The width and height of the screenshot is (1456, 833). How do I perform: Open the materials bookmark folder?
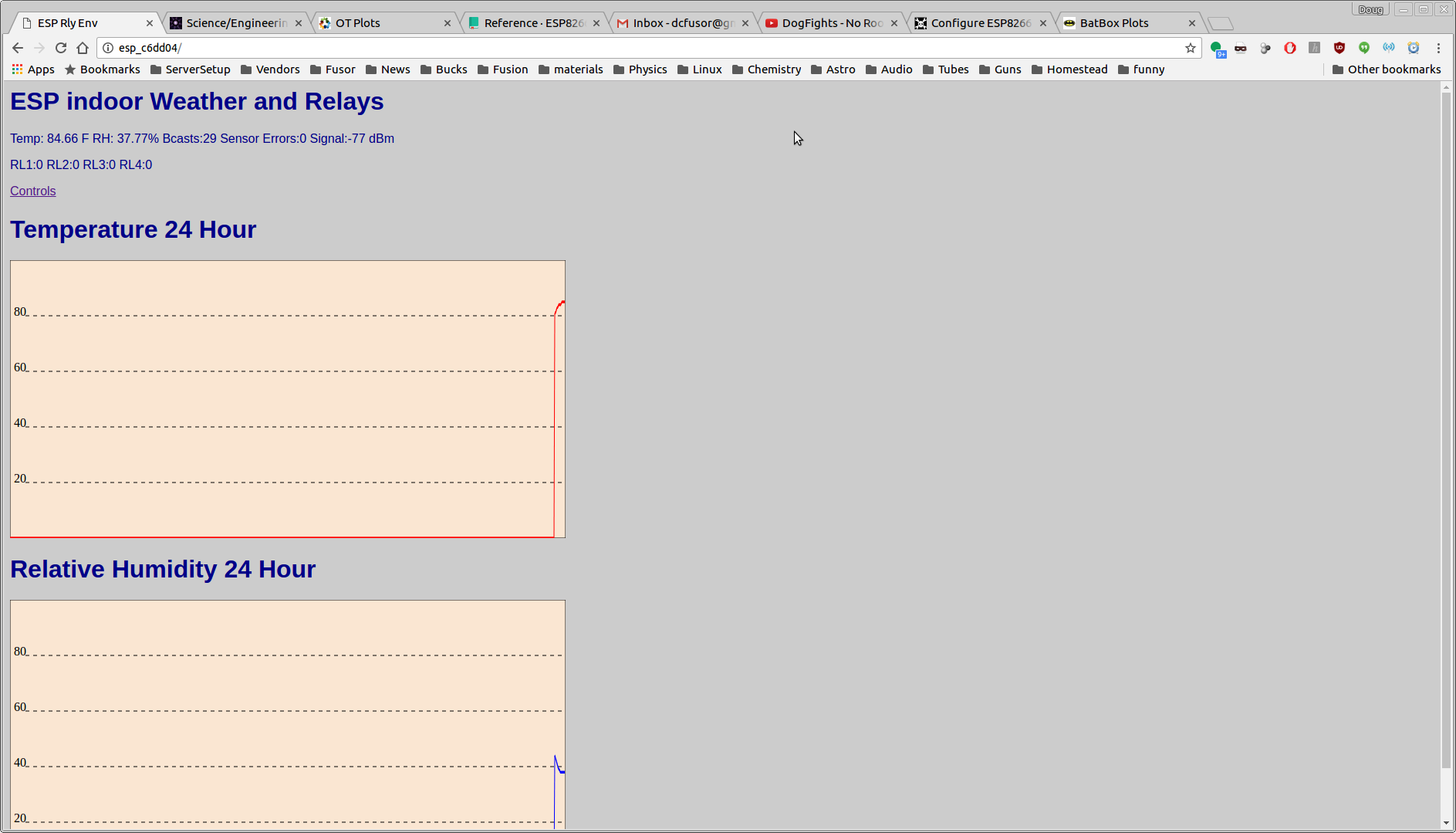[x=571, y=69]
